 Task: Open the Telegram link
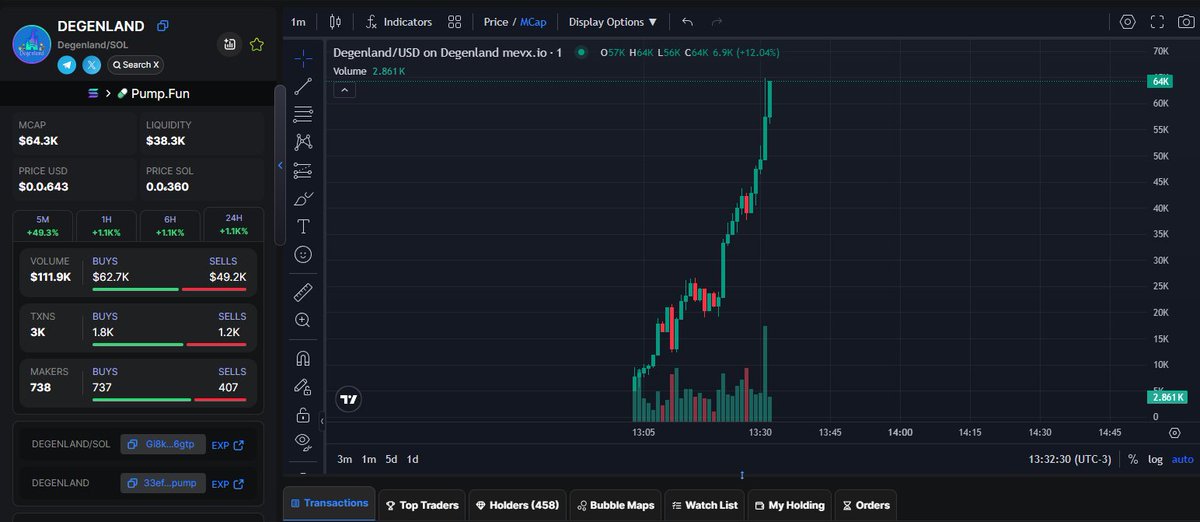coord(67,65)
